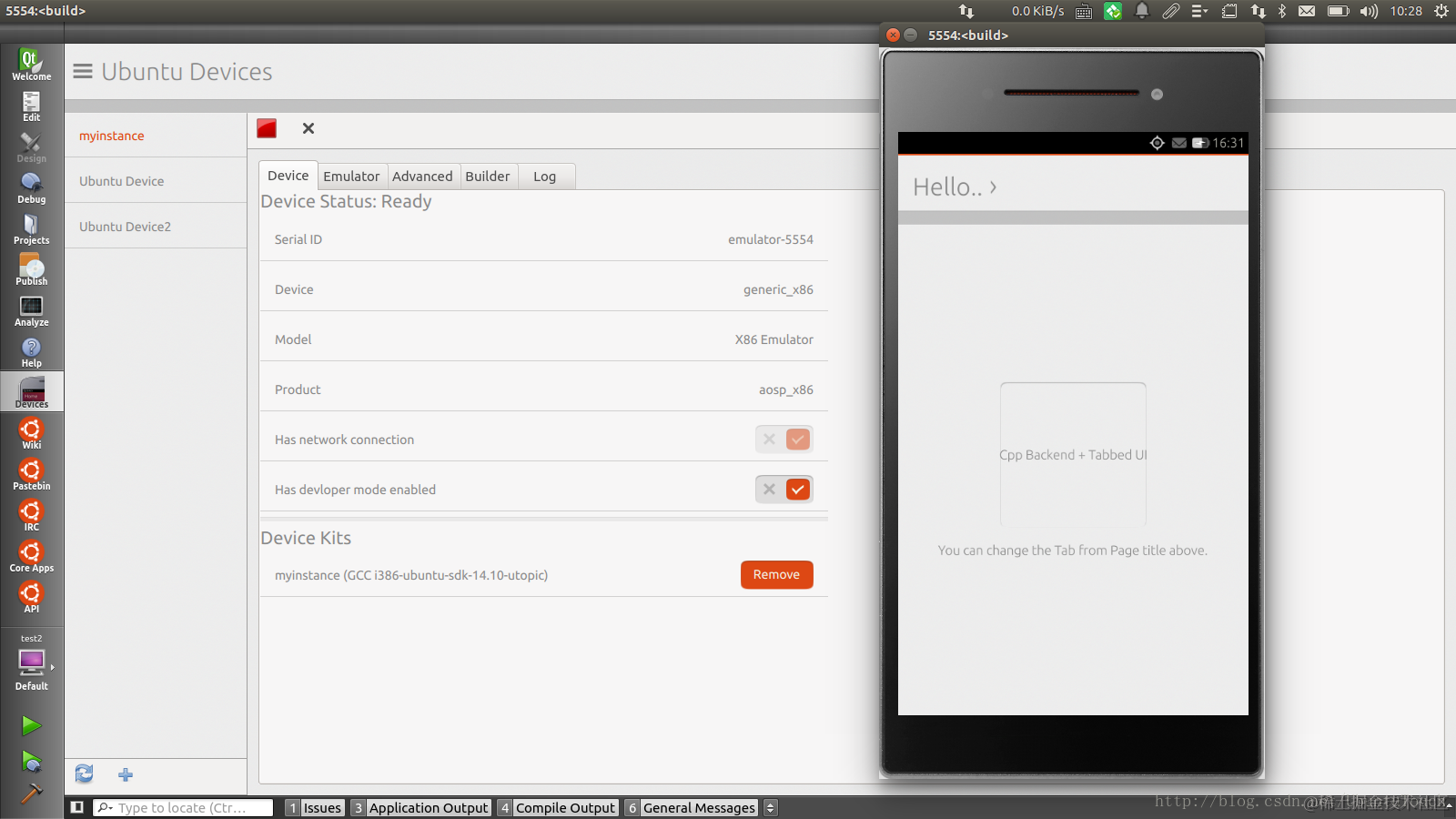Screen dimensions: 1456x819
Task: Switch to the Emulator tab
Action: [x=351, y=177]
